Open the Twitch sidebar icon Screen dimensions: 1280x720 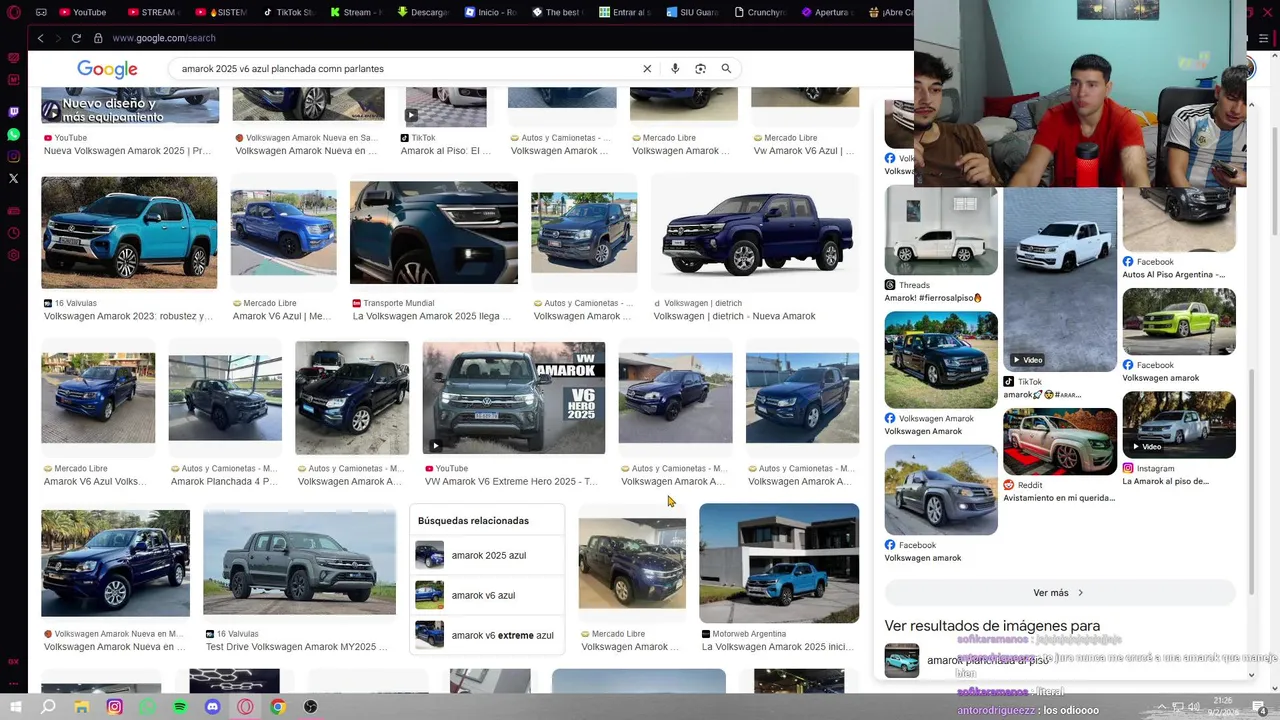click(x=13, y=112)
